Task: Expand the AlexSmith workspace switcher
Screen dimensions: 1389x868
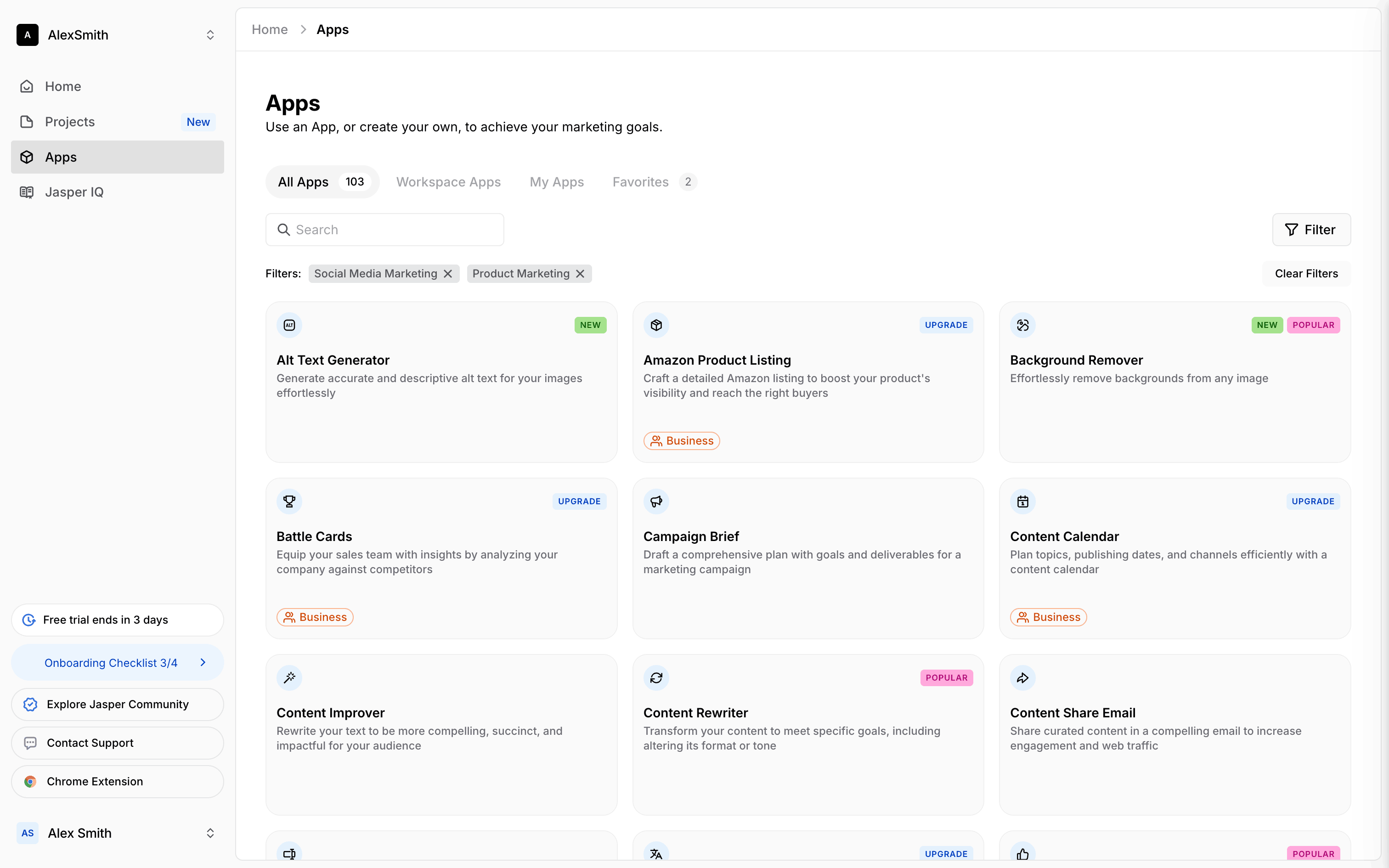Action: (x=210, y=35)
